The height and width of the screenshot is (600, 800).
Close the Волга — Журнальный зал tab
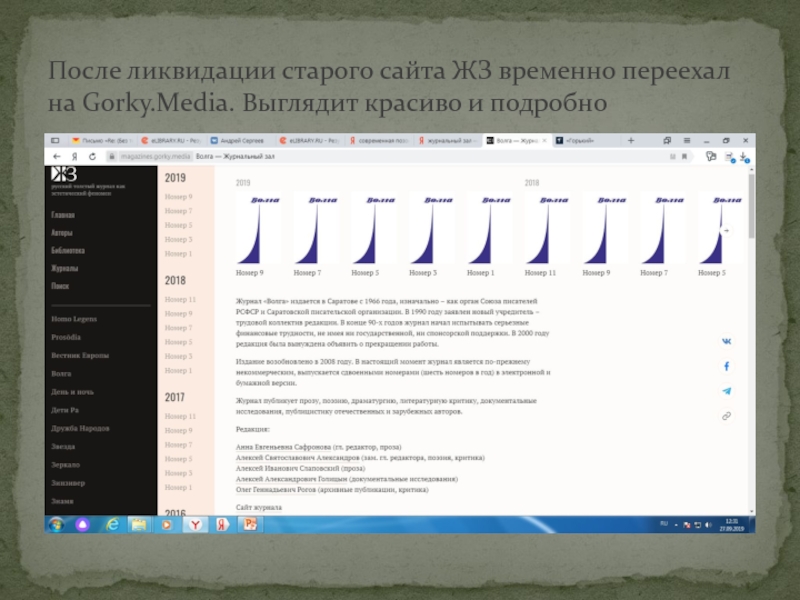[544, 140]
